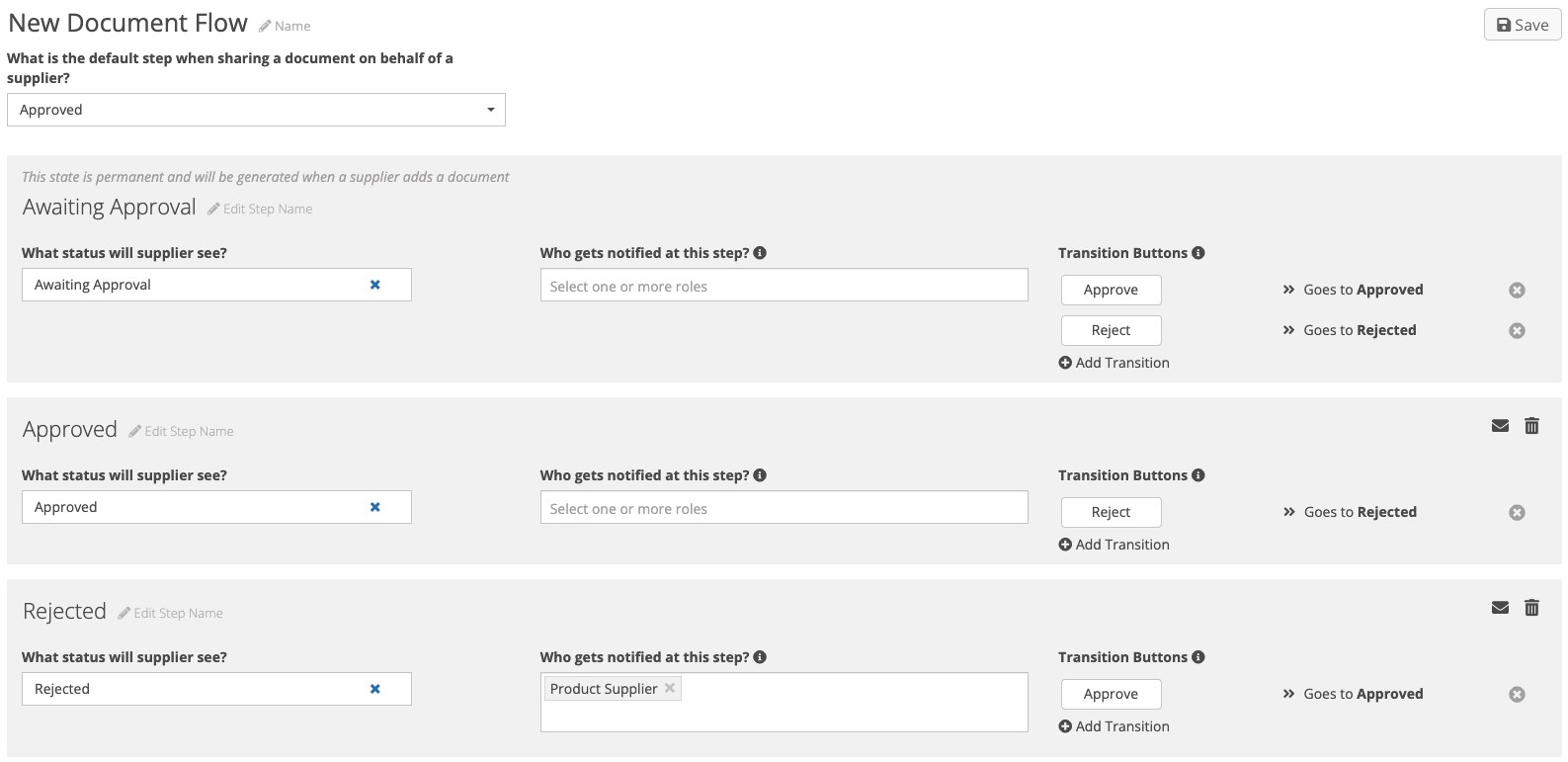Delete the Approved step with trash icon
This screenshot has width=1568, height=762.
(x=1531, y=426)
